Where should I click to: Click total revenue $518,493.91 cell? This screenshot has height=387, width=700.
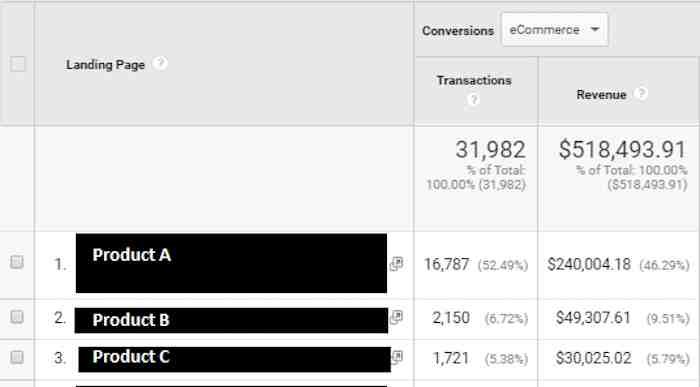coord(622,150)
